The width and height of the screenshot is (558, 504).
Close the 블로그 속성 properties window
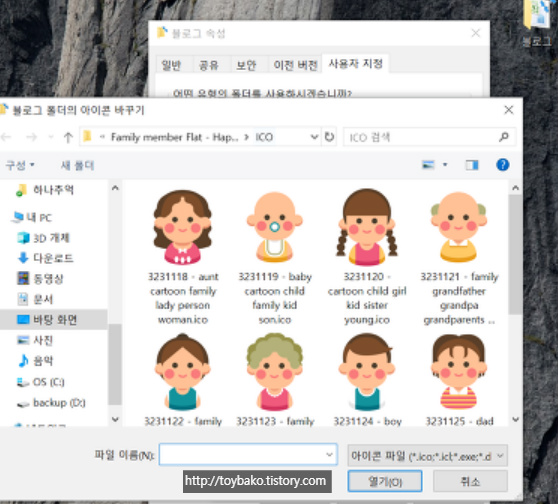click(476, 33)
